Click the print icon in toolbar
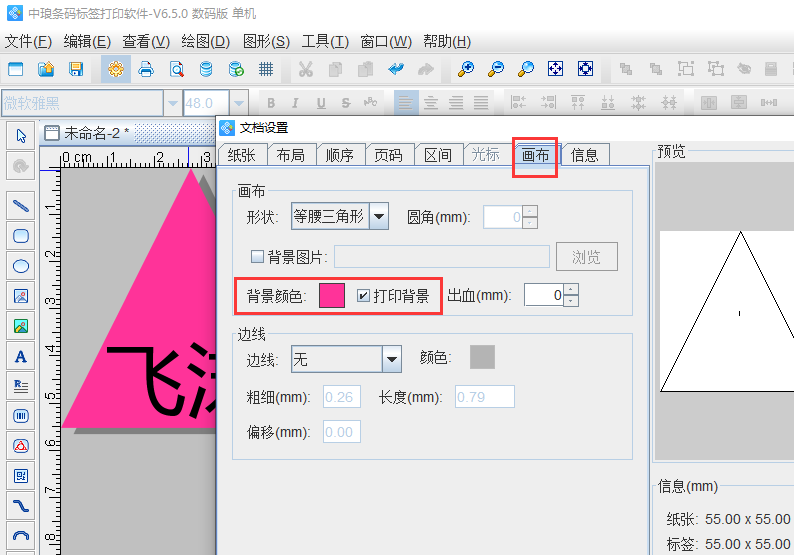 click(146, 69)
